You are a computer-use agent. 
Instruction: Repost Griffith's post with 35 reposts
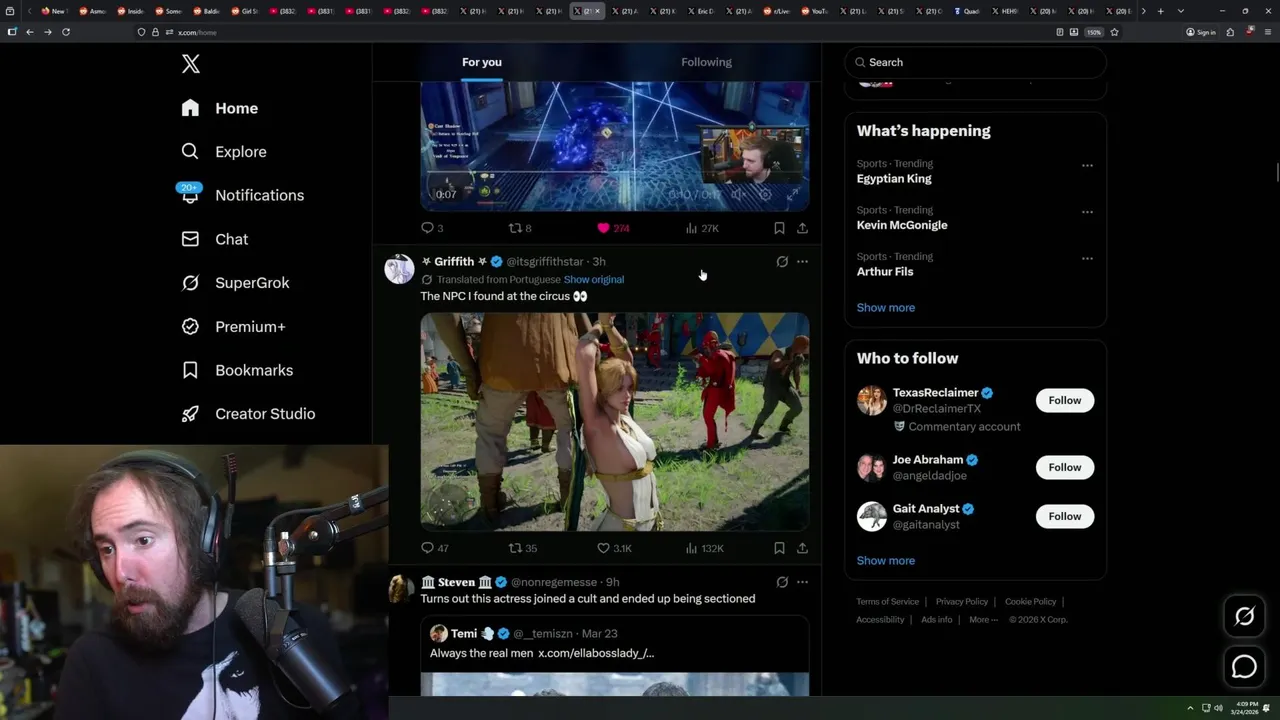tap(523, 548)
